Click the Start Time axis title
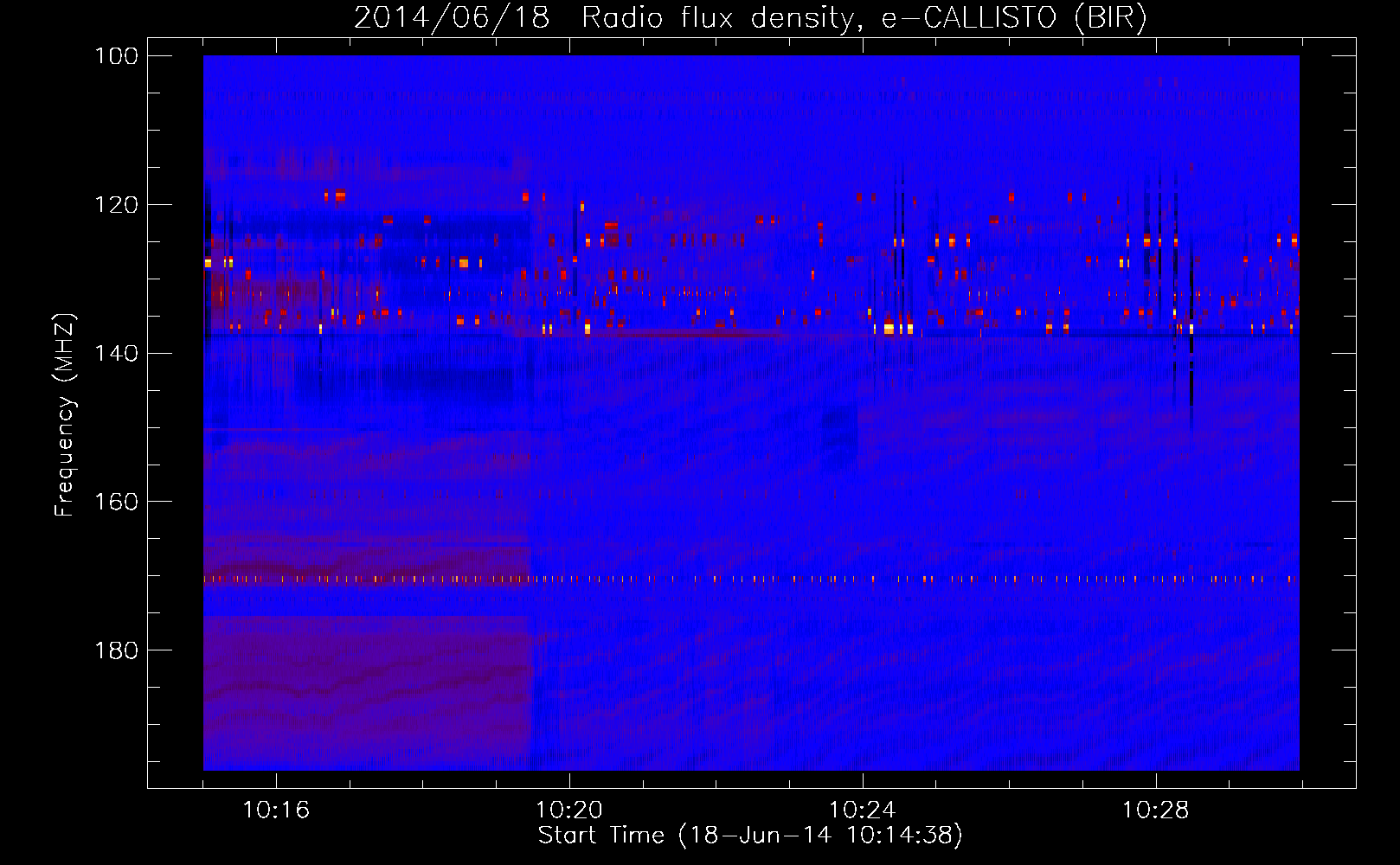The width and height of the screenshot is (1400, 865). coord(750,836)
